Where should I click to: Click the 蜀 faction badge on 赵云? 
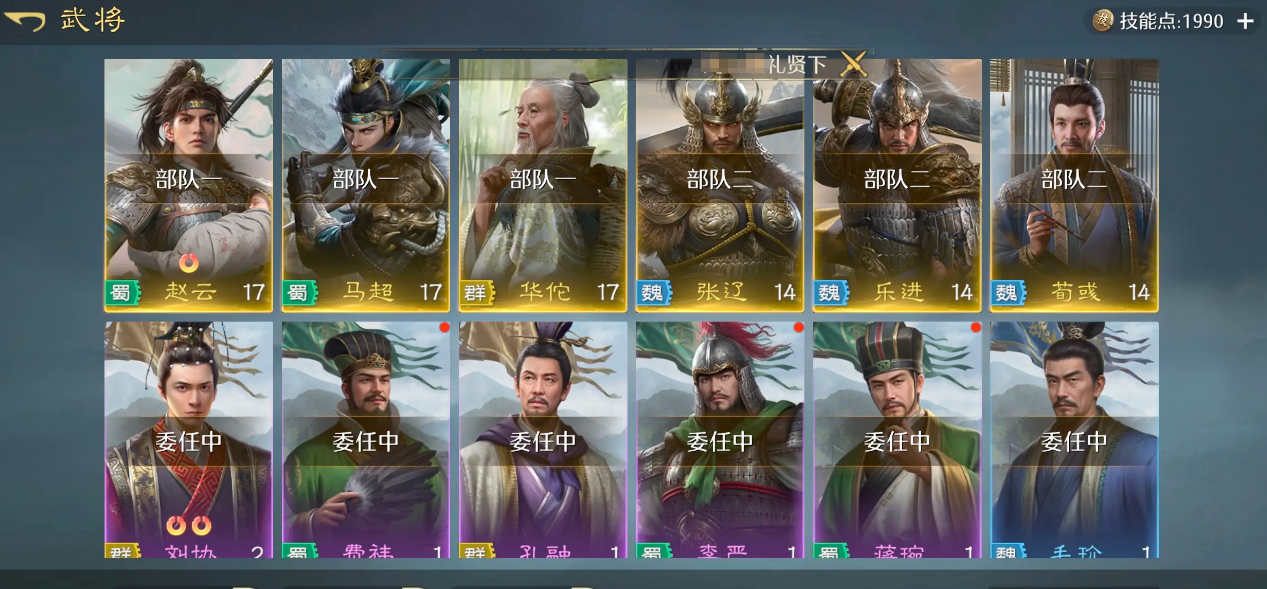[120, 292]
